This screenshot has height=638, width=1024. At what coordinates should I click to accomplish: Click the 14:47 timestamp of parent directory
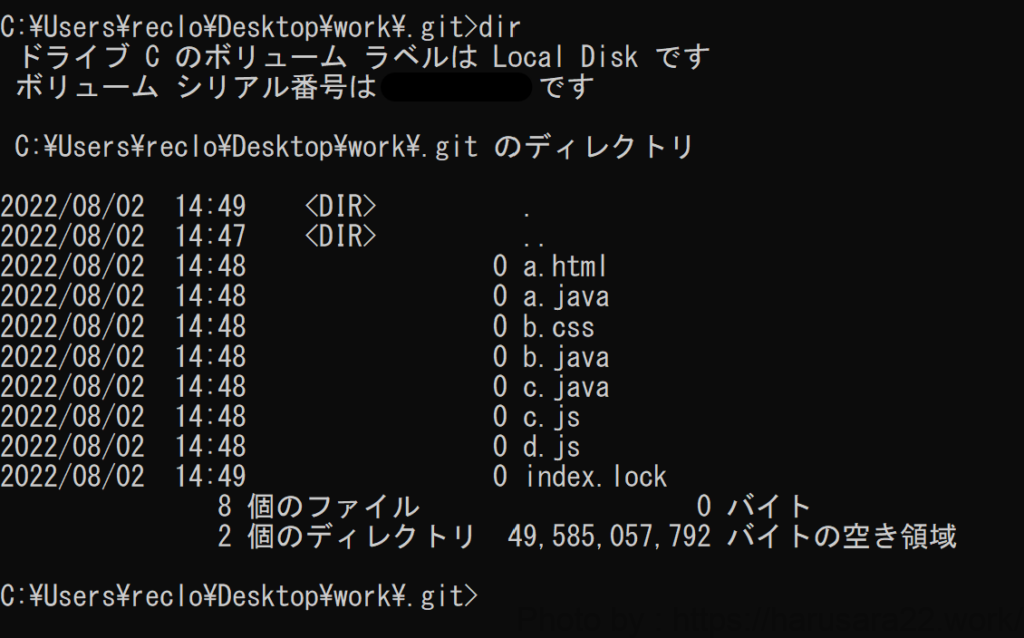point(210,237)
